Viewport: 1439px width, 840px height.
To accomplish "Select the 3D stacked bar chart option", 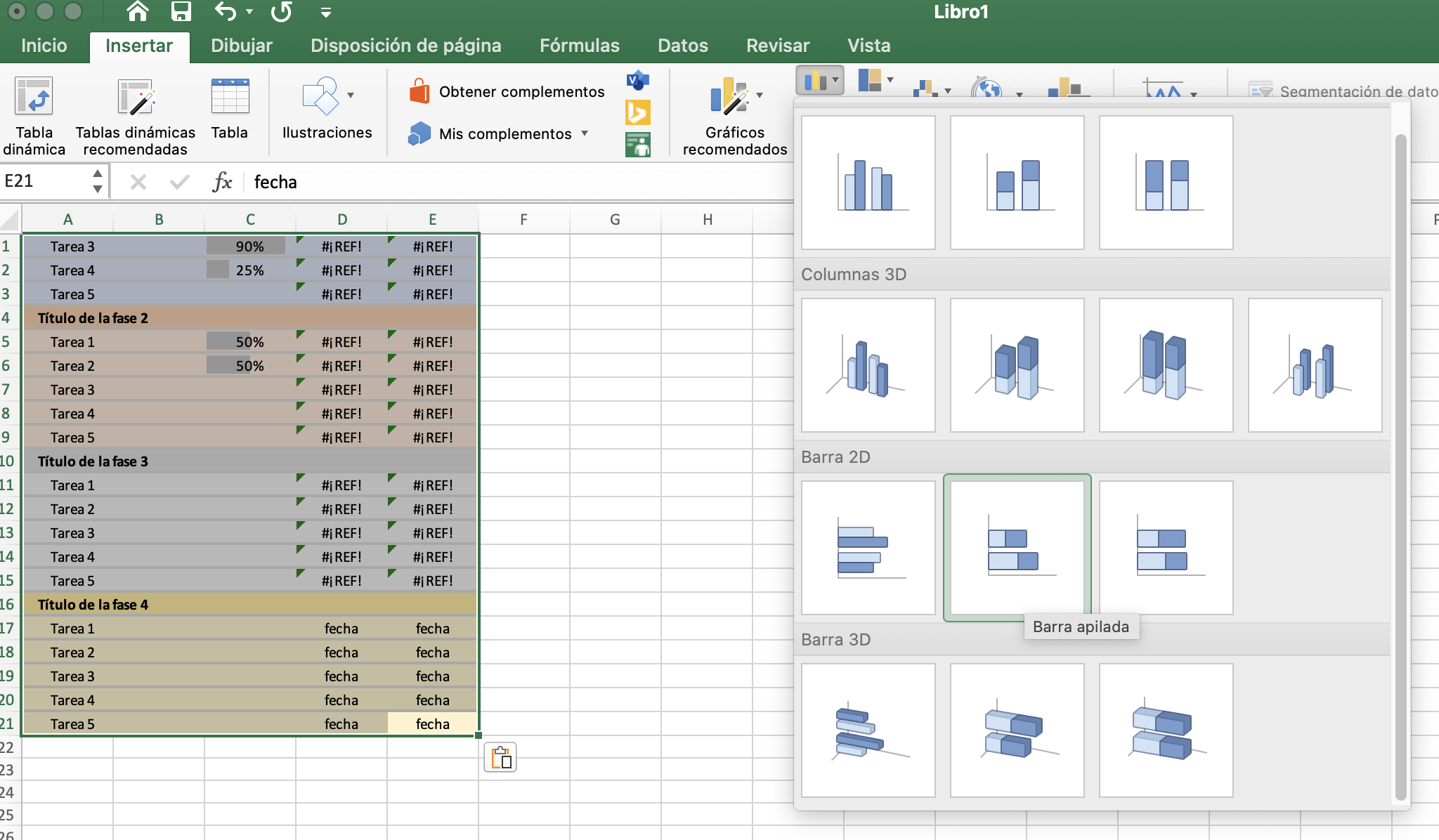I will click(x=1017, y=730).
